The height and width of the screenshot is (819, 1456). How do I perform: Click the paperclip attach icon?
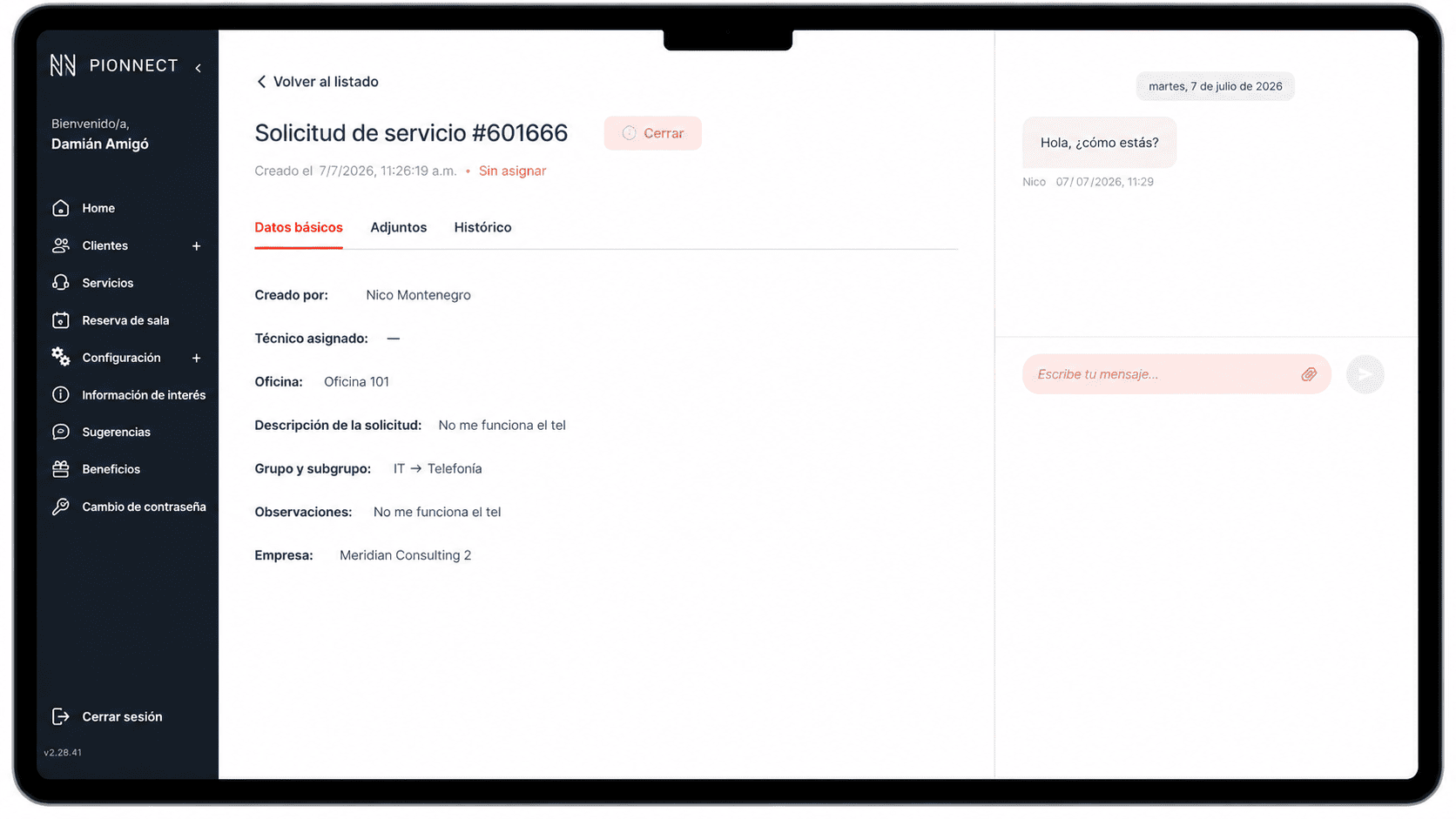(1309, 374)
